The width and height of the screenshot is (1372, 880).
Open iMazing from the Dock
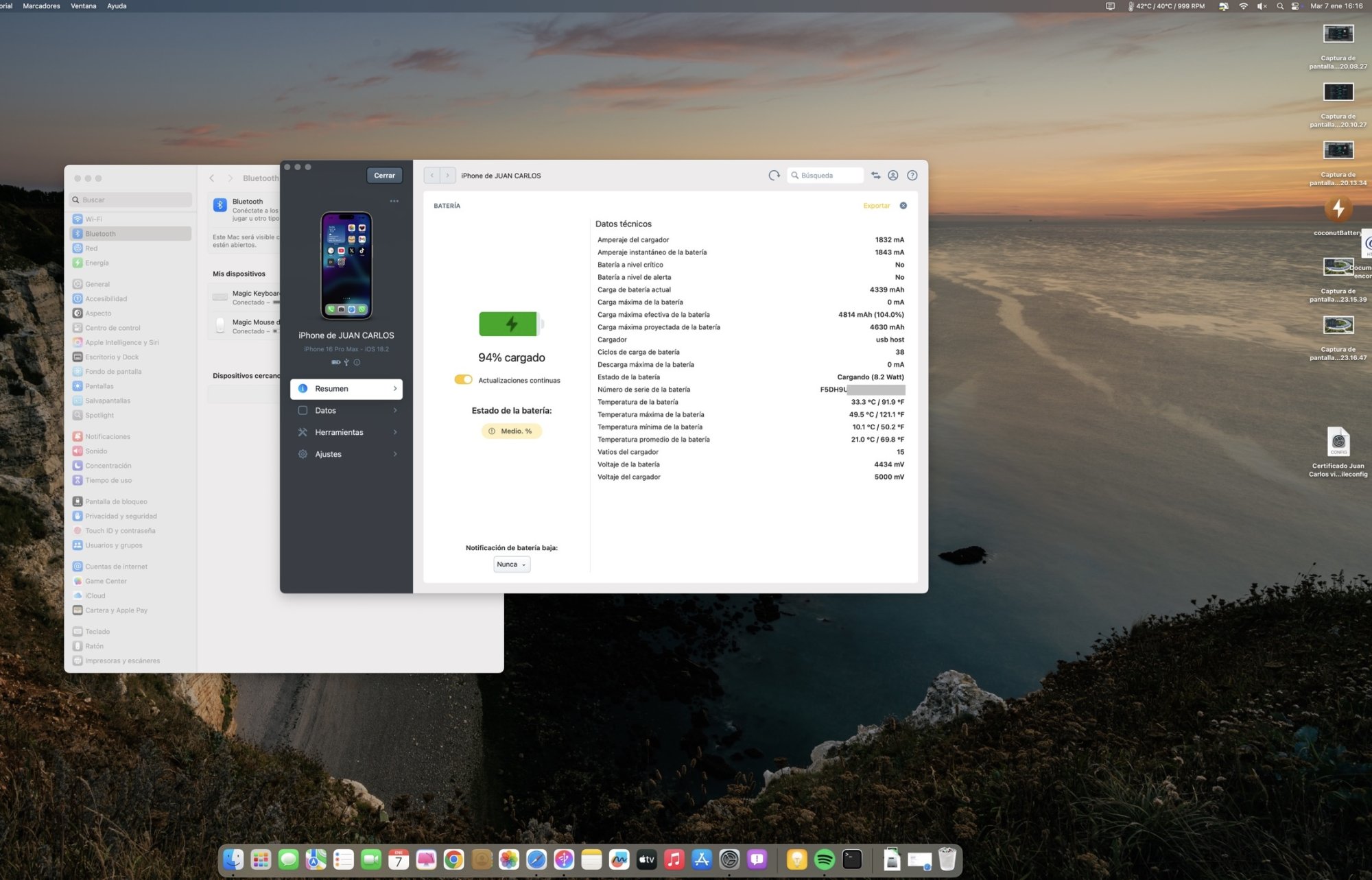(x=564, y=859)
